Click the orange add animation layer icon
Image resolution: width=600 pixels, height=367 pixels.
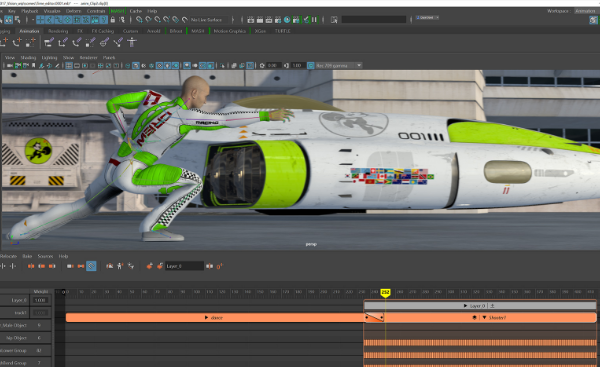150,266
